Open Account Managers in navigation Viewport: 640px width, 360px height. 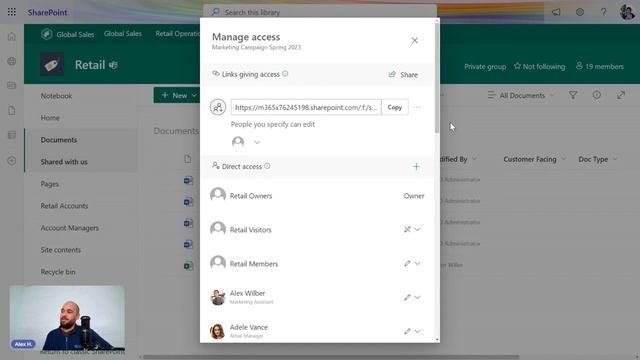(x=70, y=228)
